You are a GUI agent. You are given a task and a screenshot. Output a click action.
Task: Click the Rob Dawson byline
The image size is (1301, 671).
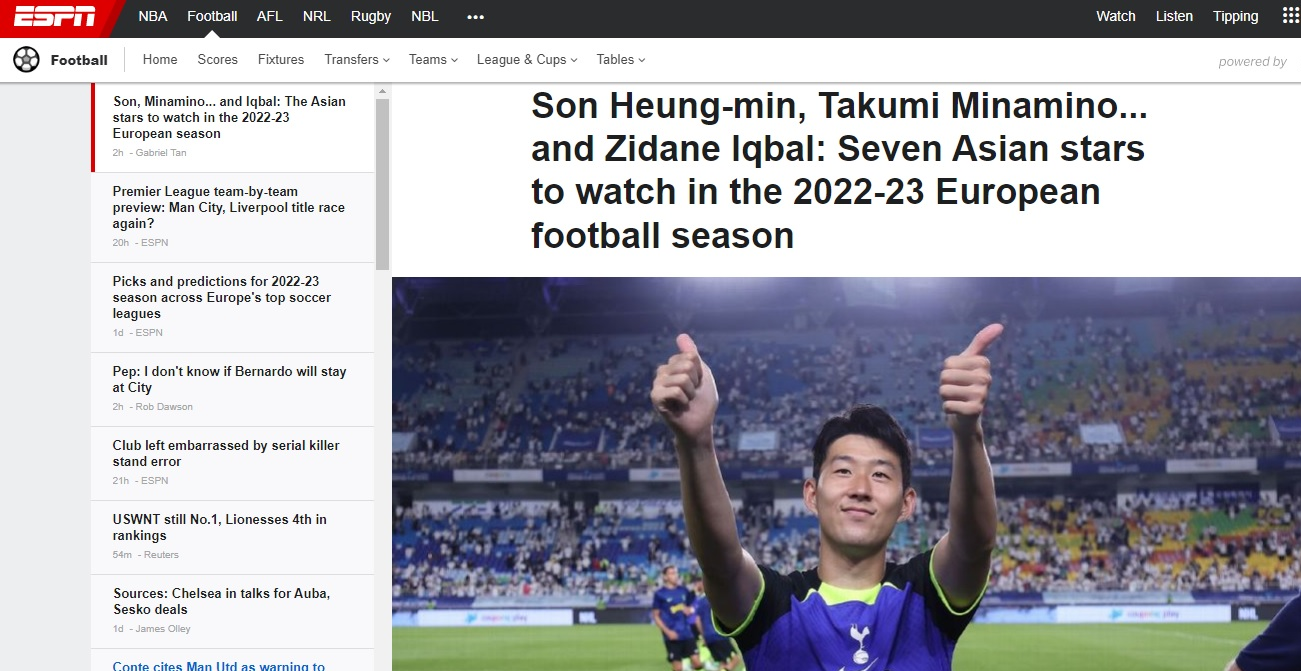164,407
